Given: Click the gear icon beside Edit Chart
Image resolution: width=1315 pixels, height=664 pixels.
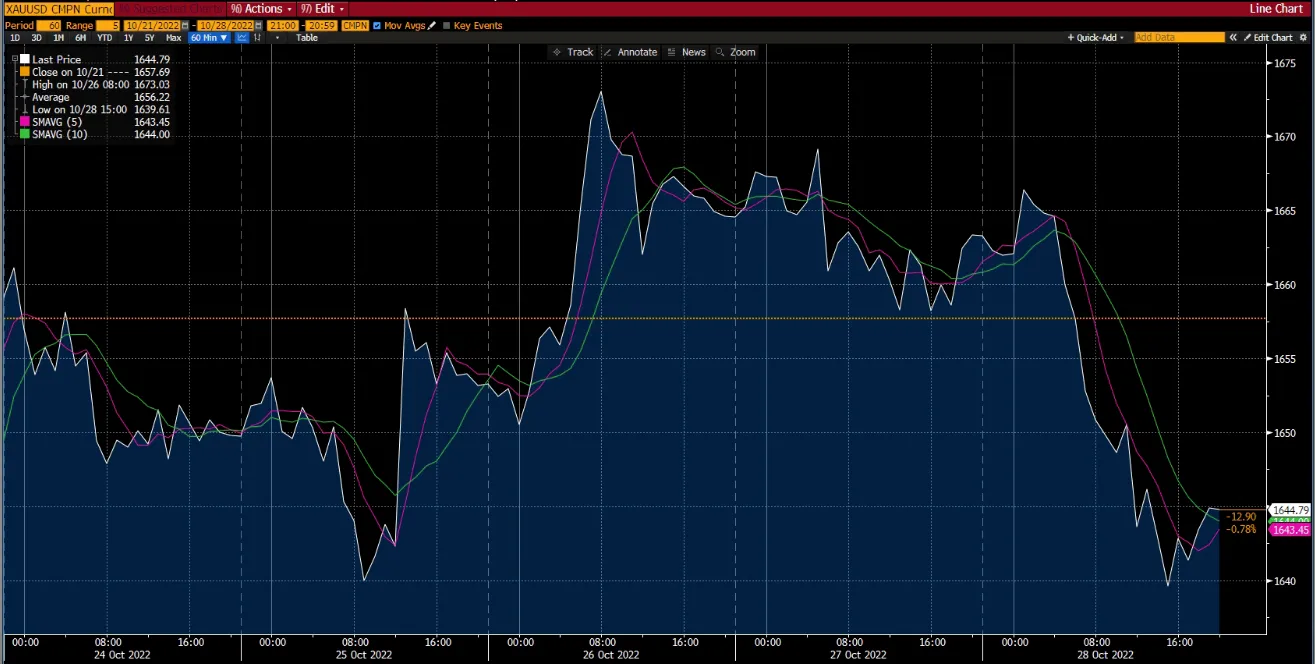Looking at the screenshot, I should pyautogui.click(x=1303, y=38).
